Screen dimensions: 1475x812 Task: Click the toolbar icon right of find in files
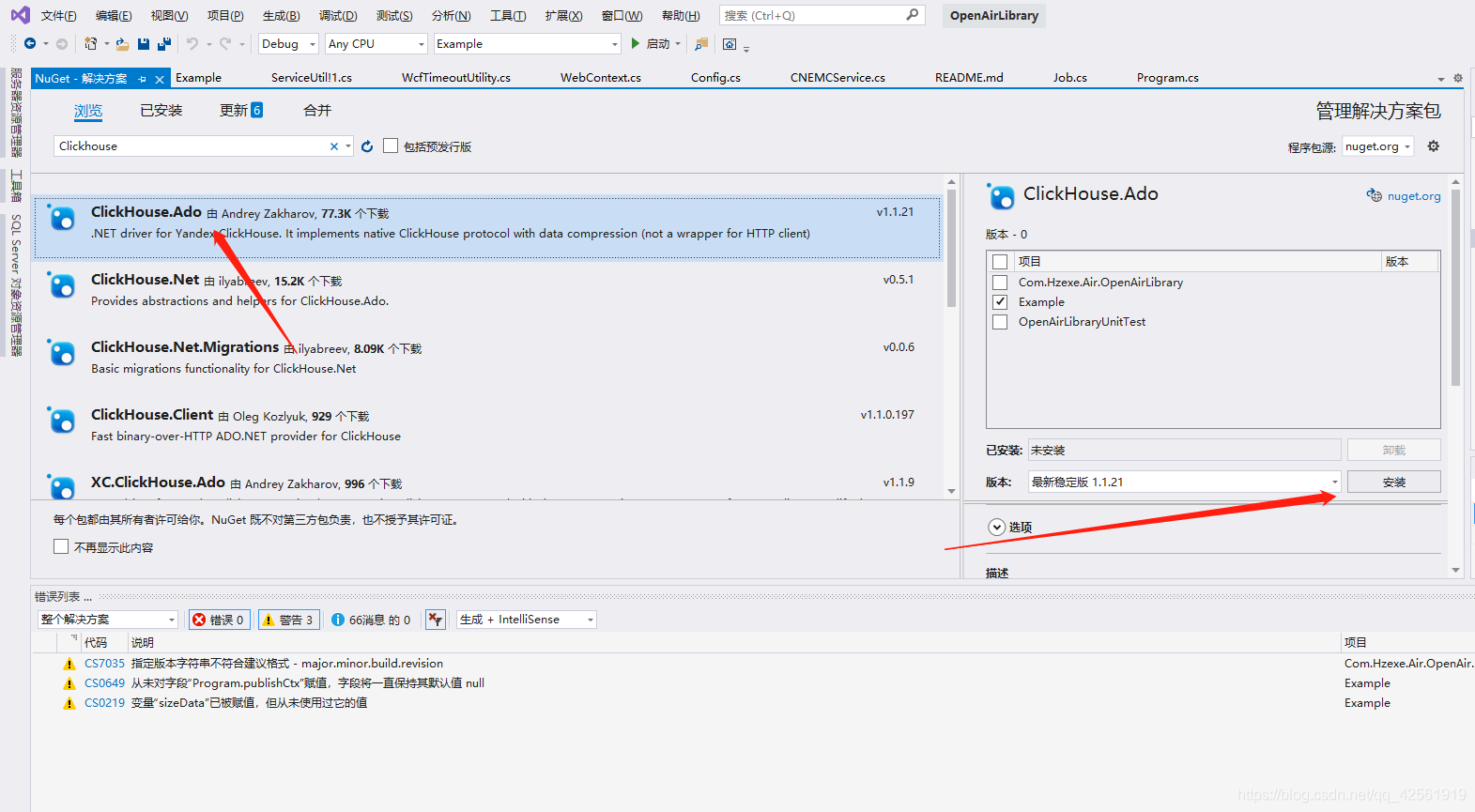[730, 44]
